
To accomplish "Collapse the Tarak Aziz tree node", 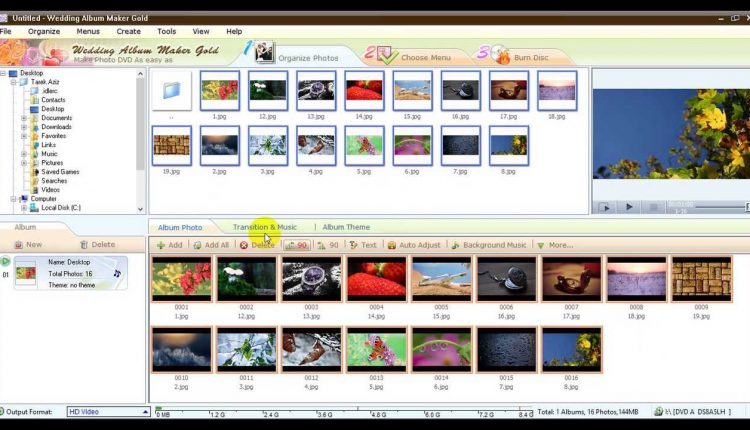I will tap(14, 82).
